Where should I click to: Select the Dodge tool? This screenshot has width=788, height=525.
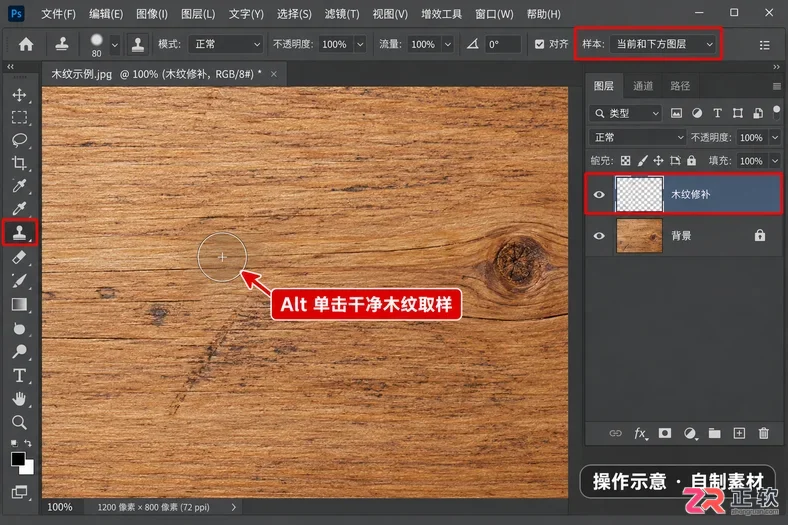click(19, 351)
